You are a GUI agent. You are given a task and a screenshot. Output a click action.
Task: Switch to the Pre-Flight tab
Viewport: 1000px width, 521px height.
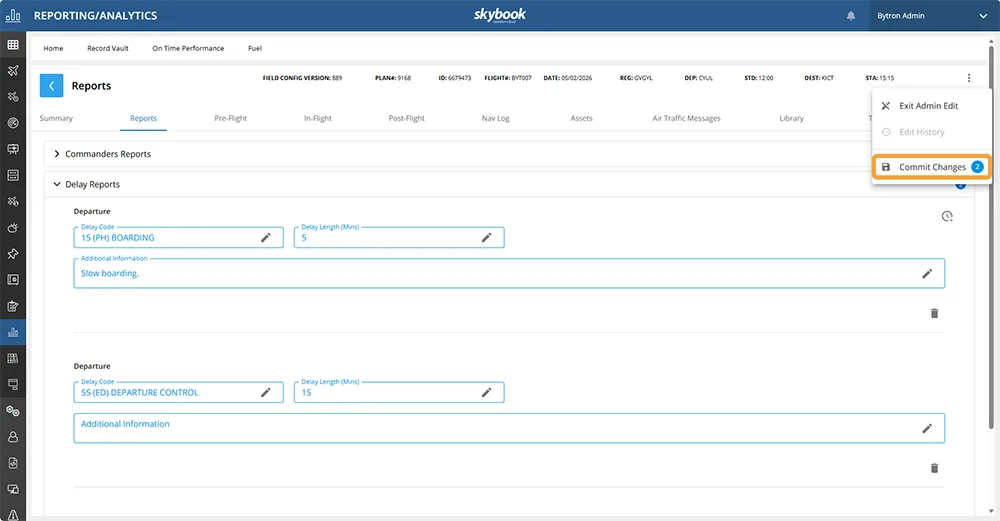pyautogui.click(x=230, y=118)
